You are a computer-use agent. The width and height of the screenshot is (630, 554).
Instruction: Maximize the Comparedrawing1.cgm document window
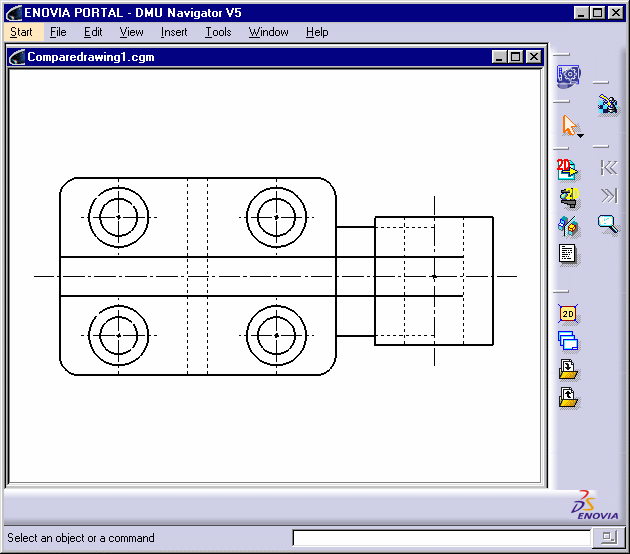click(515, 57)
